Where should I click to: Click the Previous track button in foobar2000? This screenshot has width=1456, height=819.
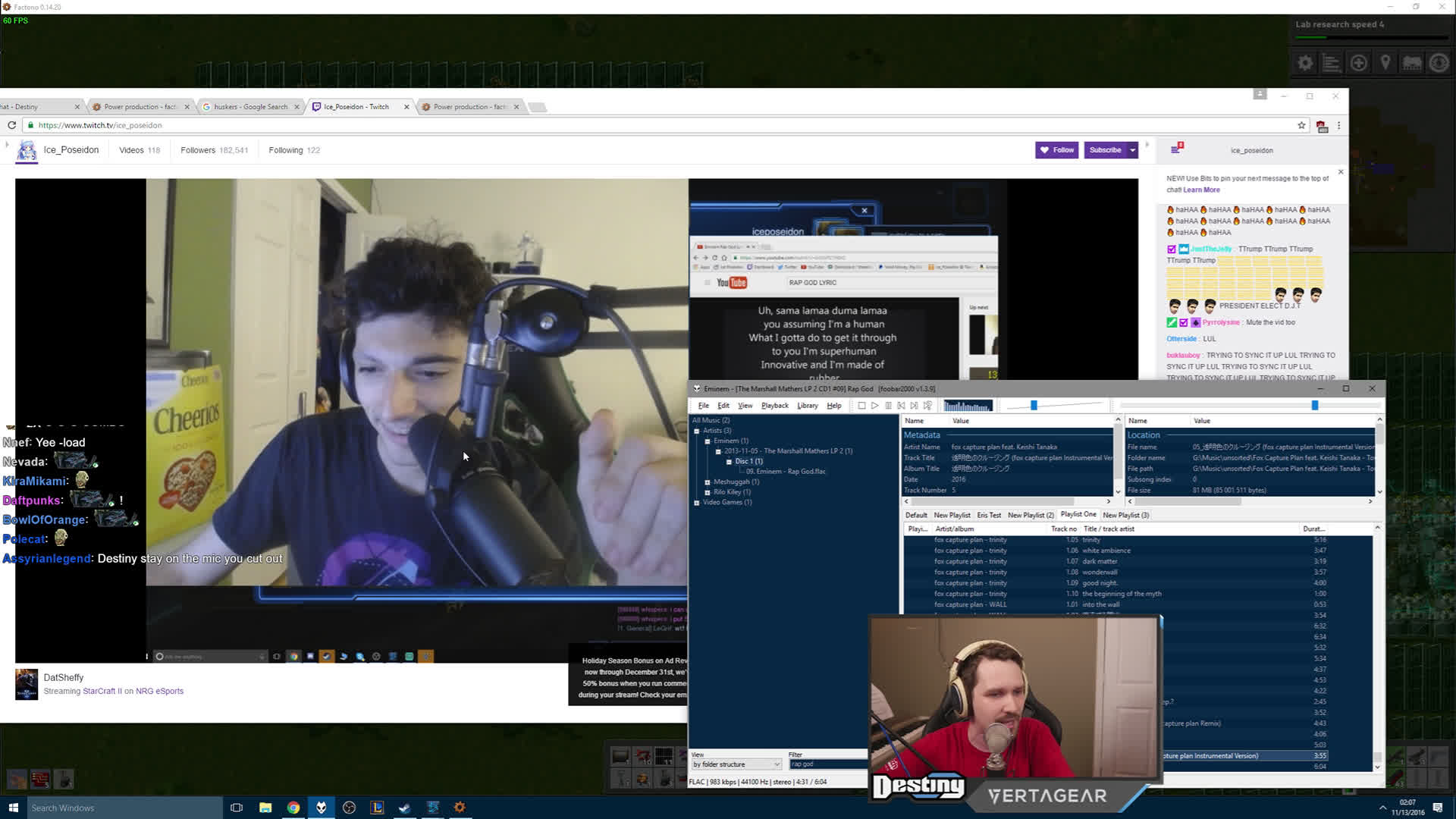click(x=901, y=406)
